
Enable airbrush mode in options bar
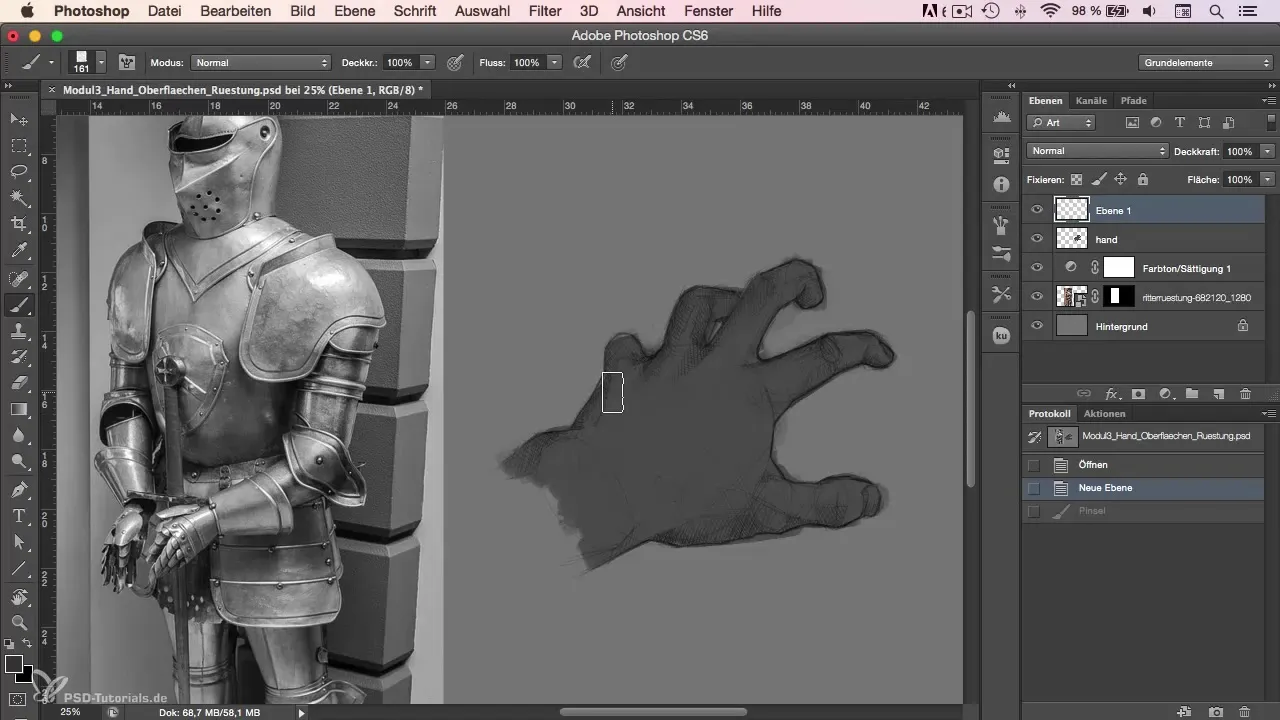[580, 62]
